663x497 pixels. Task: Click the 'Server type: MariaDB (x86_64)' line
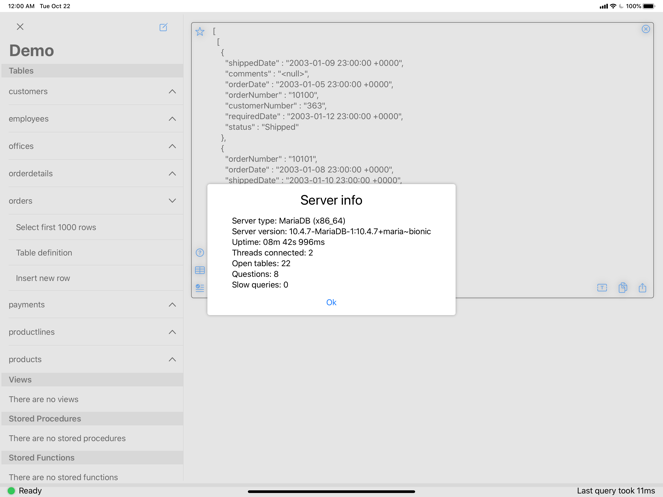tap(288, 220)
